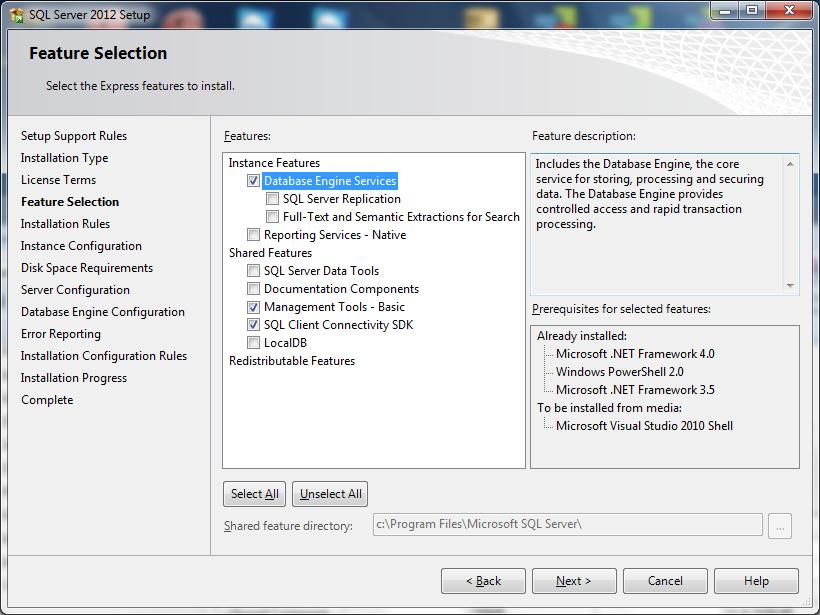Click the Installation Progress step
The height and width of the screenshot is (615, 820).
[x=74, y=378]
